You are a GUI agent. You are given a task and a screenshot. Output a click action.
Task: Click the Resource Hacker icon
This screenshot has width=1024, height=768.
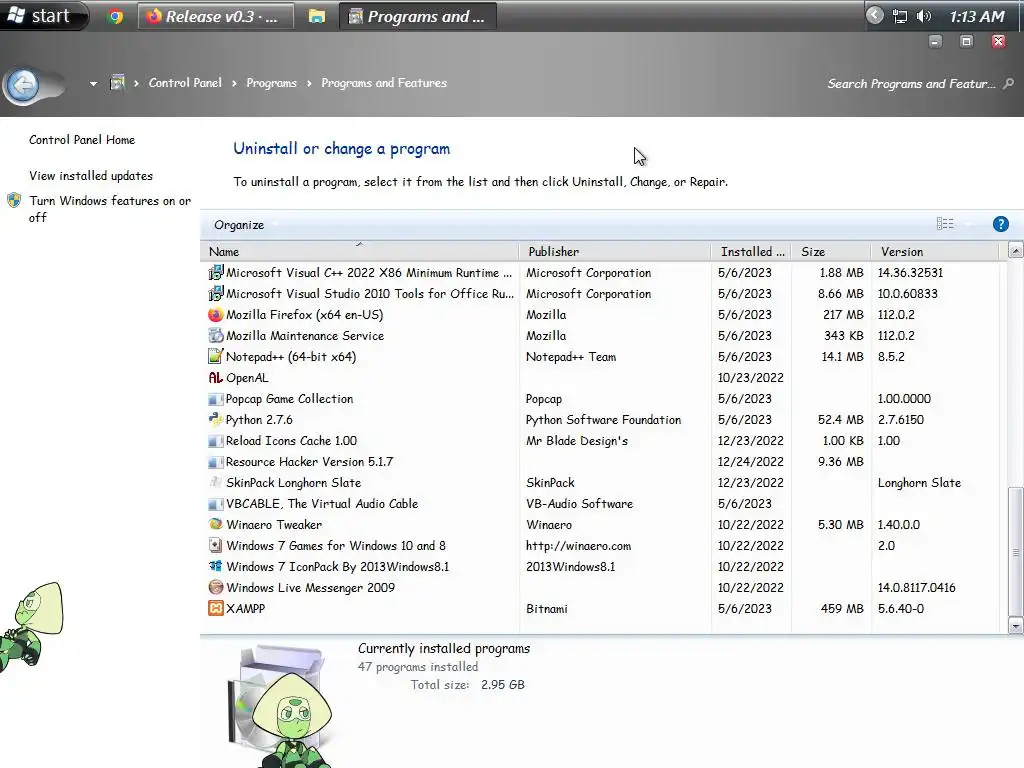point(216,462)
